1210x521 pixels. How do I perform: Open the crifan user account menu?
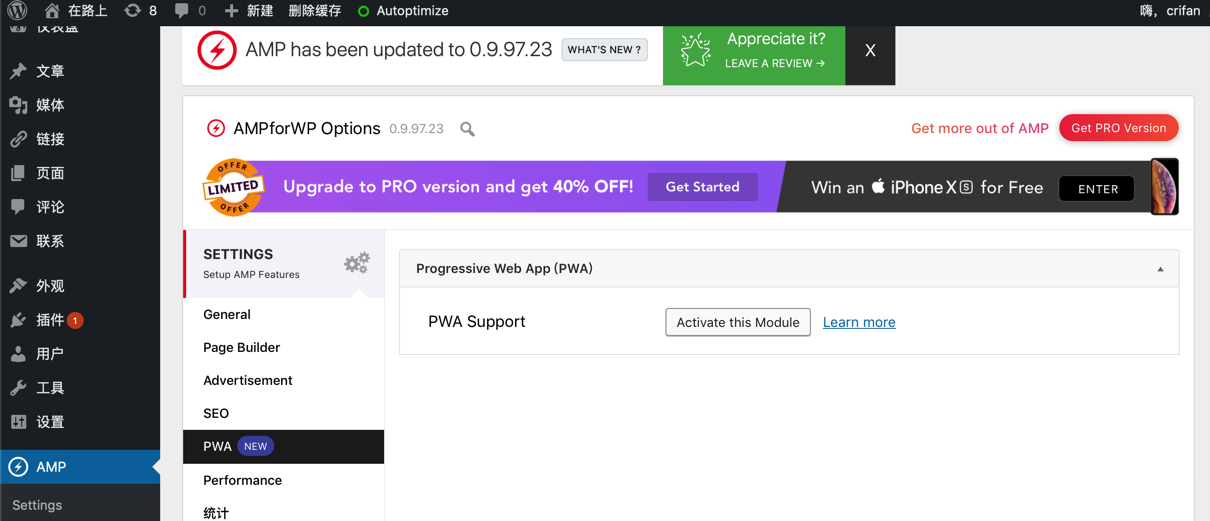click(1170, 11)
